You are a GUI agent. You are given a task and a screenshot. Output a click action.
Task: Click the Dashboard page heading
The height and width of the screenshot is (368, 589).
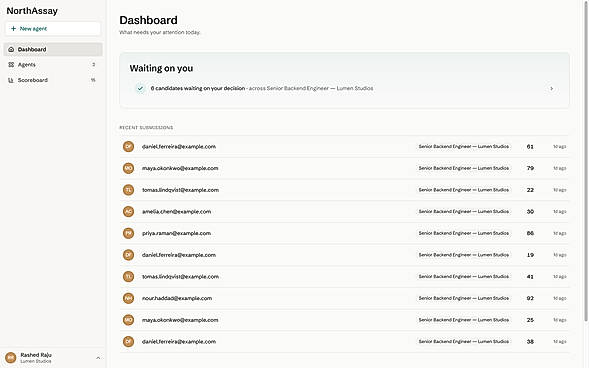click(x=148, y=20)
